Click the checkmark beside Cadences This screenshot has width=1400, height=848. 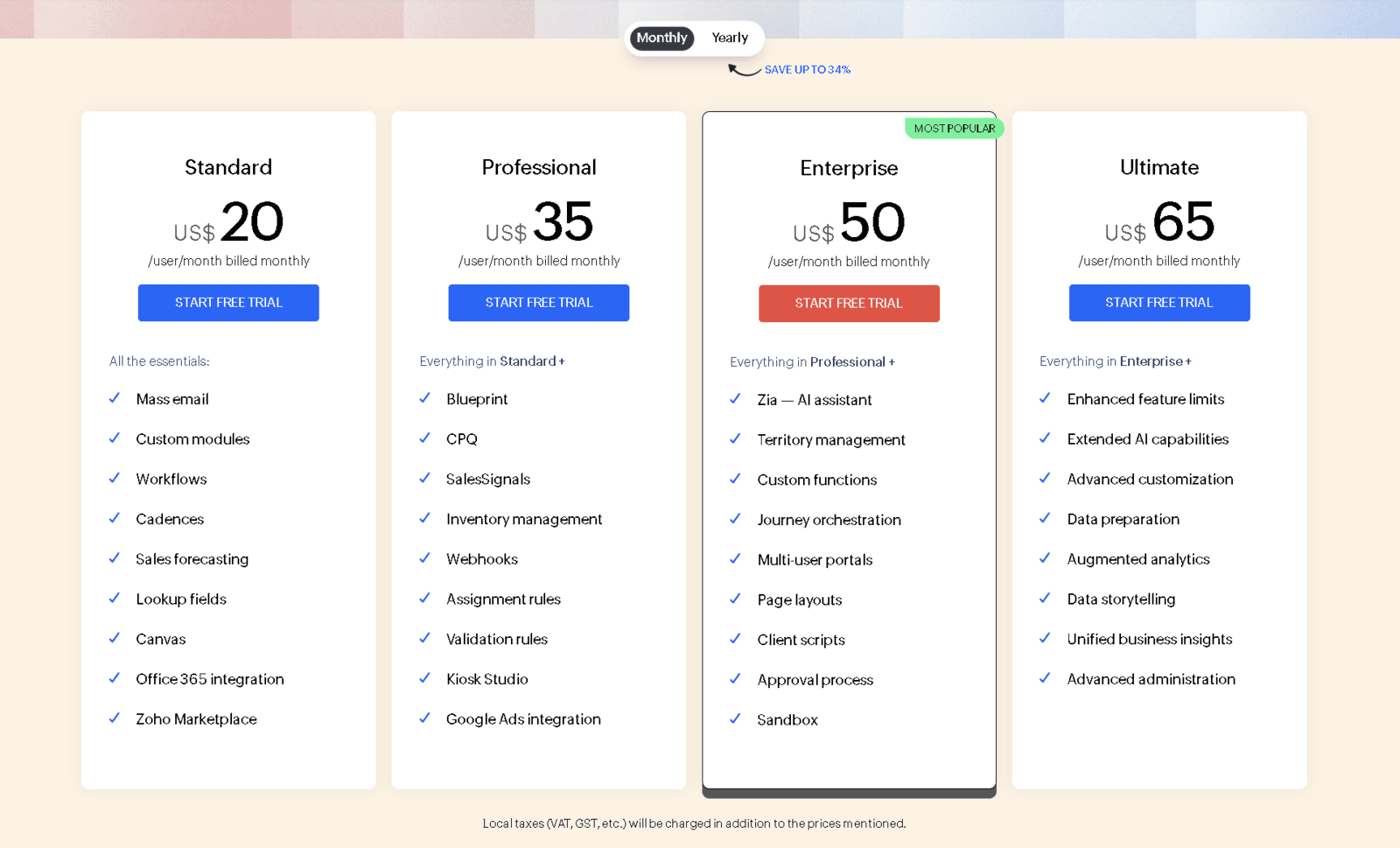pyautogui.click(x=115, y=518)
